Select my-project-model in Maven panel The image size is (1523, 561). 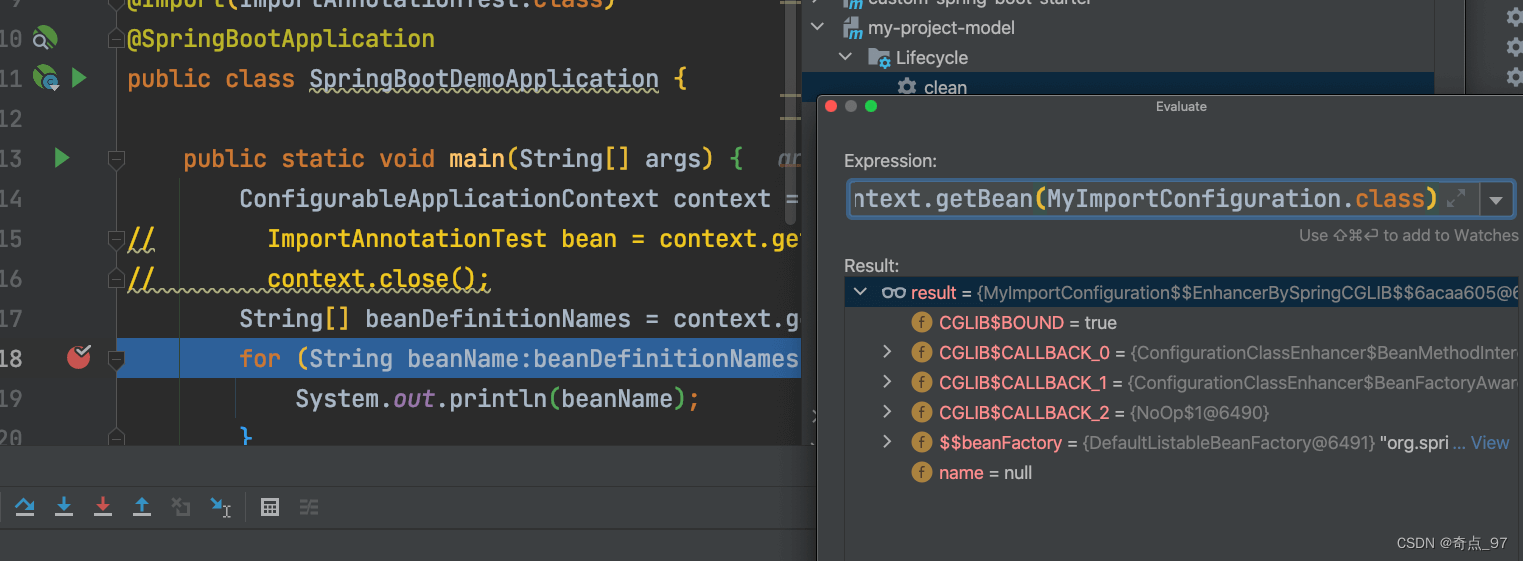(941, 28)
